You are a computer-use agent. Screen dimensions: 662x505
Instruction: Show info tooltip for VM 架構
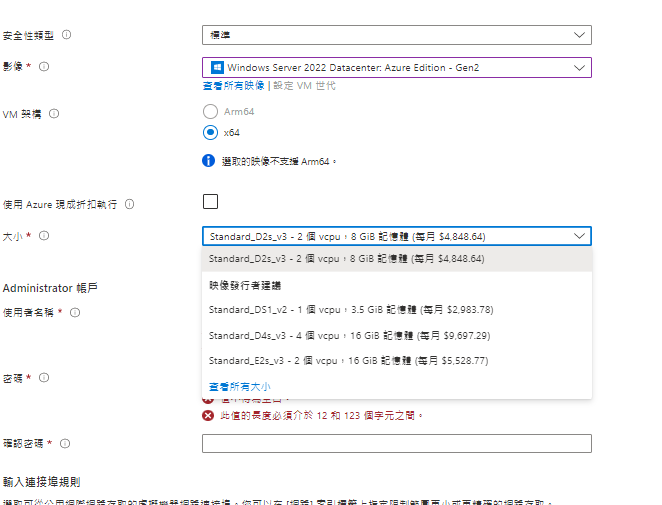[54, 114]
